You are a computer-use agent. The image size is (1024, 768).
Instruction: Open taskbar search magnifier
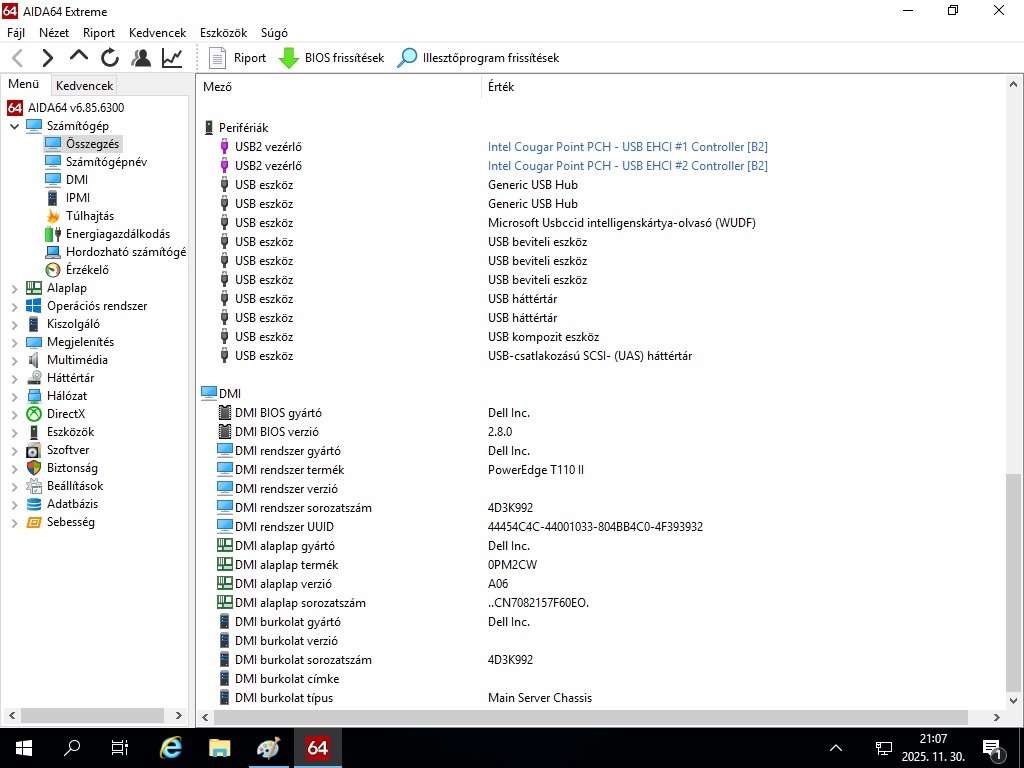coord(72,748)
